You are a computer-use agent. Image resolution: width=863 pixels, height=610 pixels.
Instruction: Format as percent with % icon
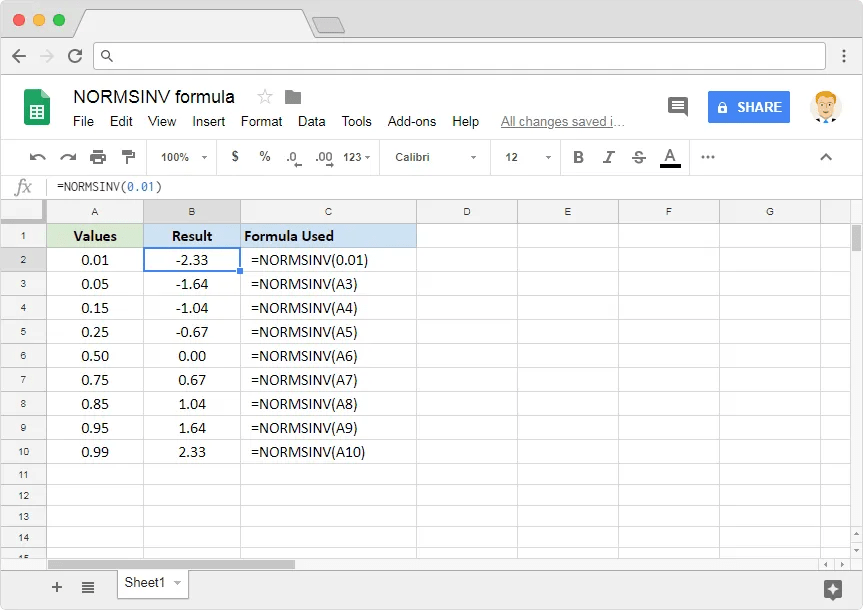265,157
